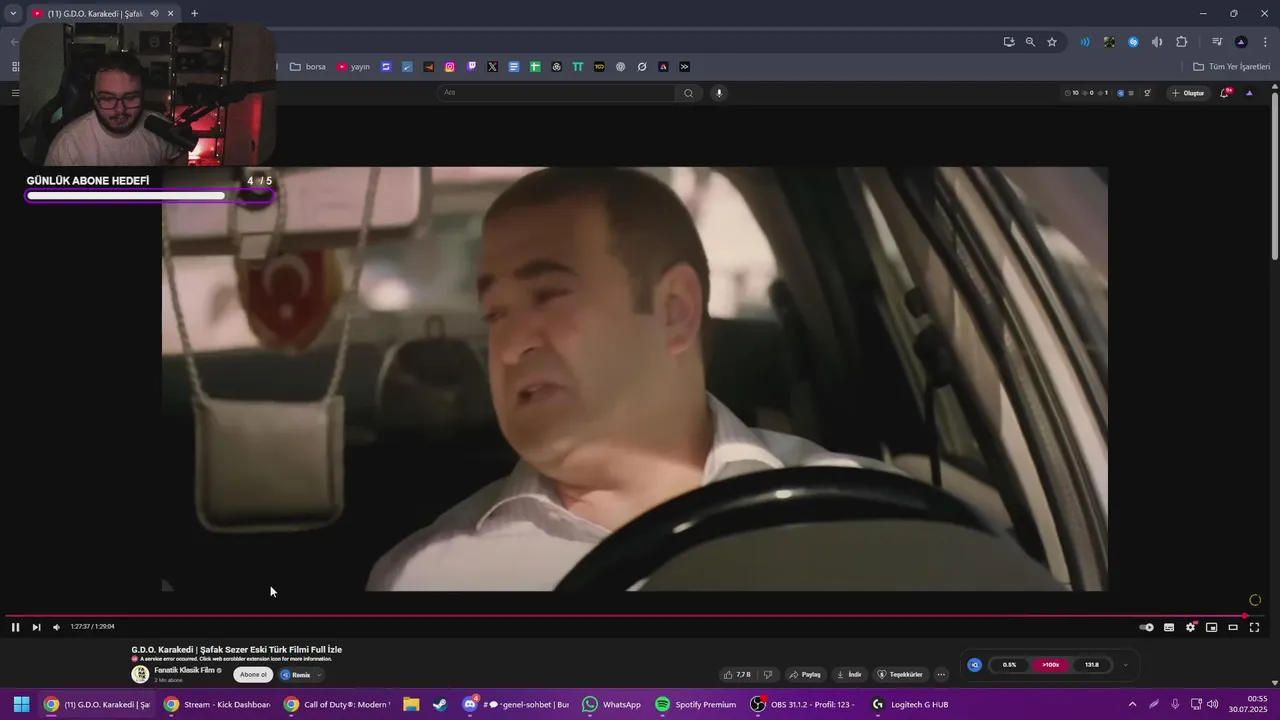Open Chrome three-dot menu
The image size is (1280, 720).
(1265, 42)
